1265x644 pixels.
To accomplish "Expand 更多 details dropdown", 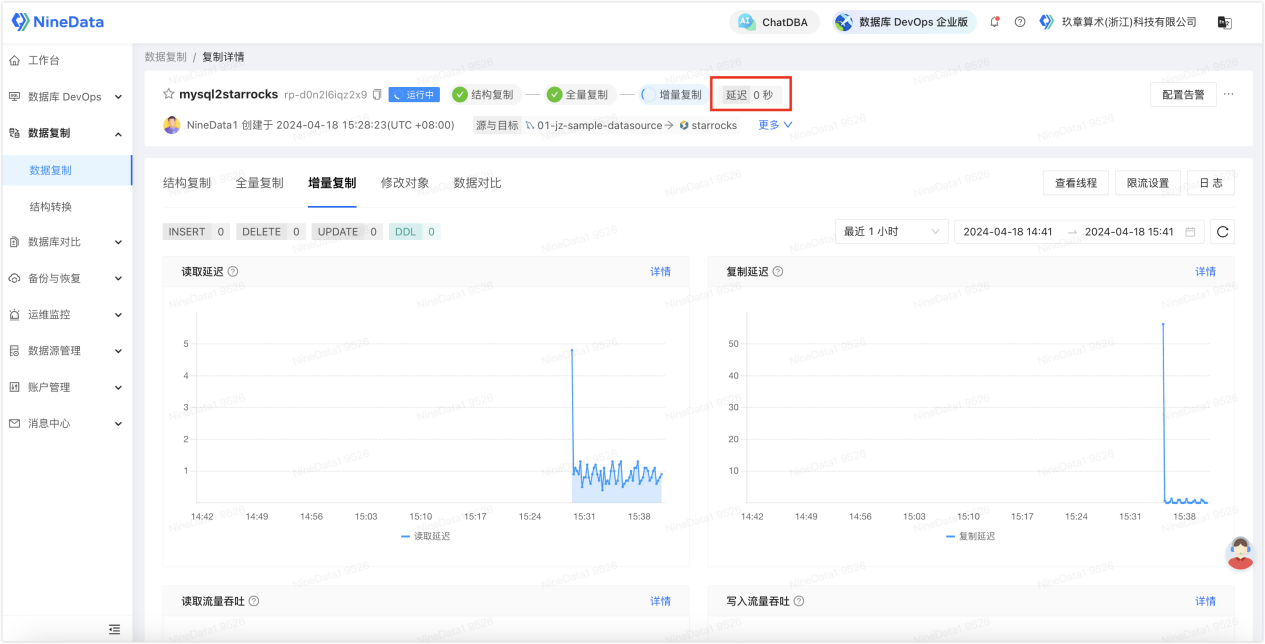I will tap(775, 125).
